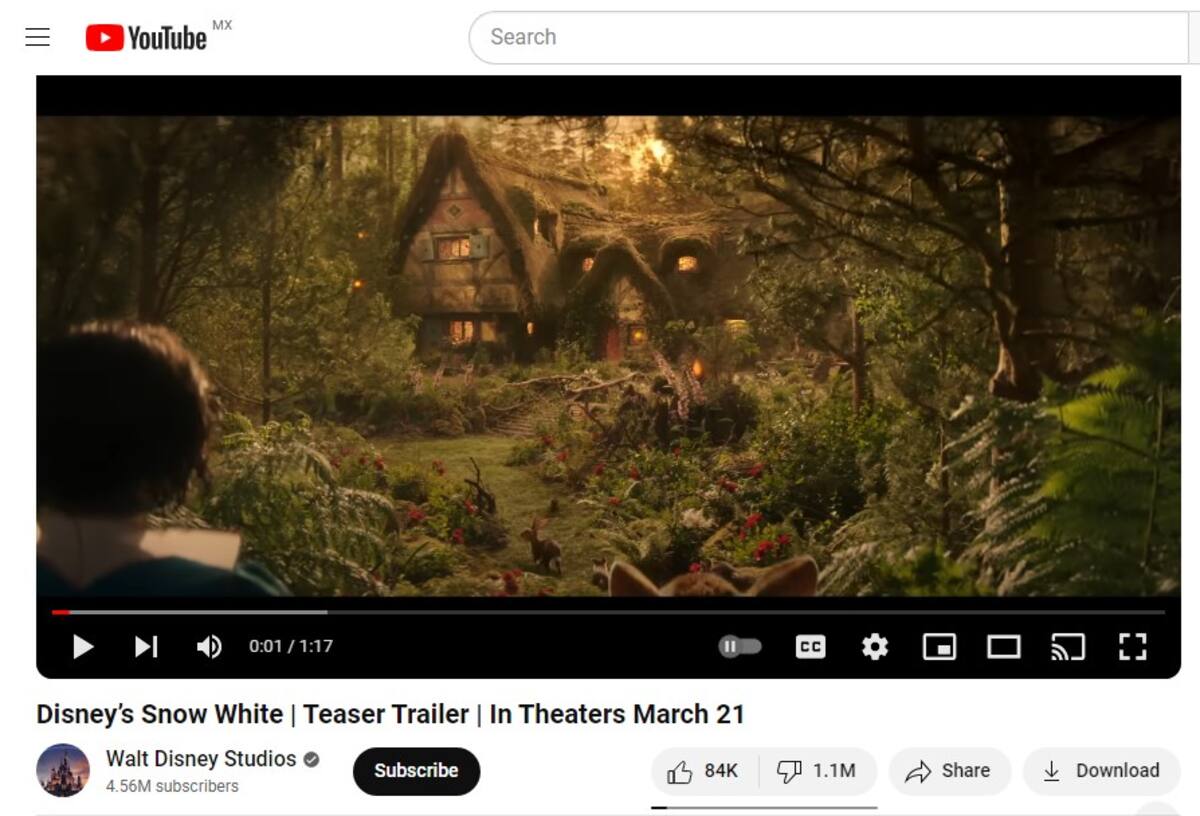
Task: Open Walt Disney Studios channel avatar
Action: [x=63, y=770]
